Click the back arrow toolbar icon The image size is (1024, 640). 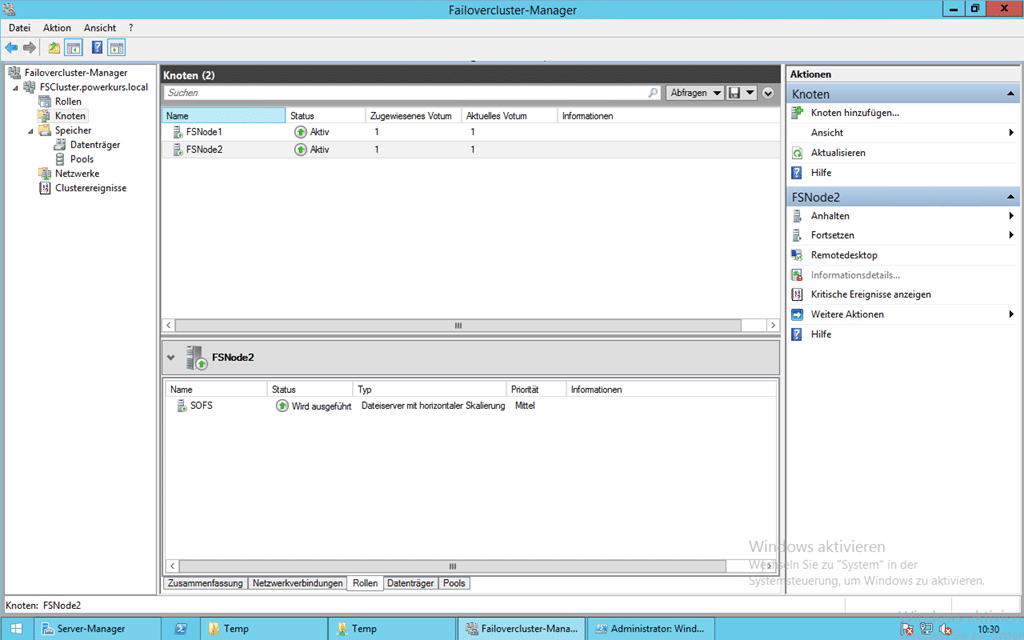[11, 48]
